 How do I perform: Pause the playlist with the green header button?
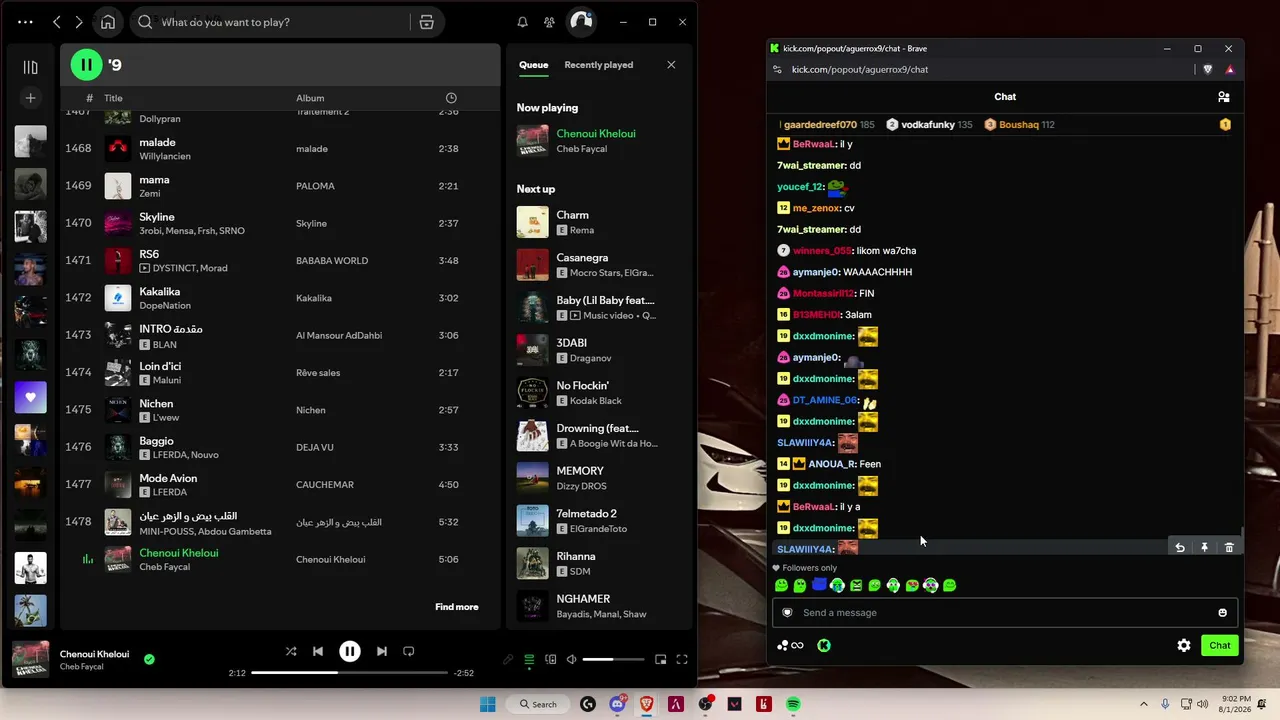click(x=86, y=65)
